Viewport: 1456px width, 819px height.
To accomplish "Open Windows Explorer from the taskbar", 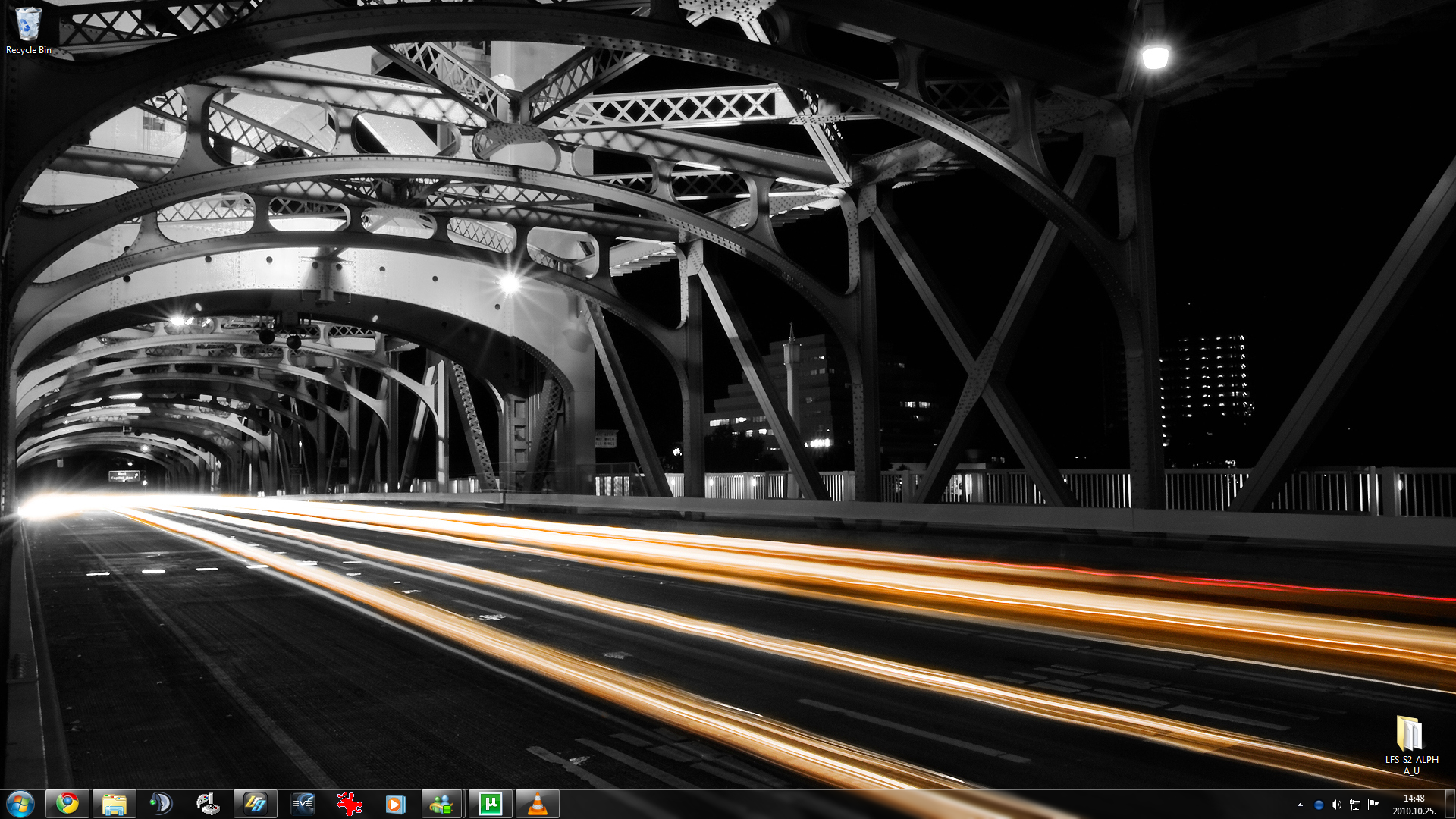I will click(x=115, y=804).
